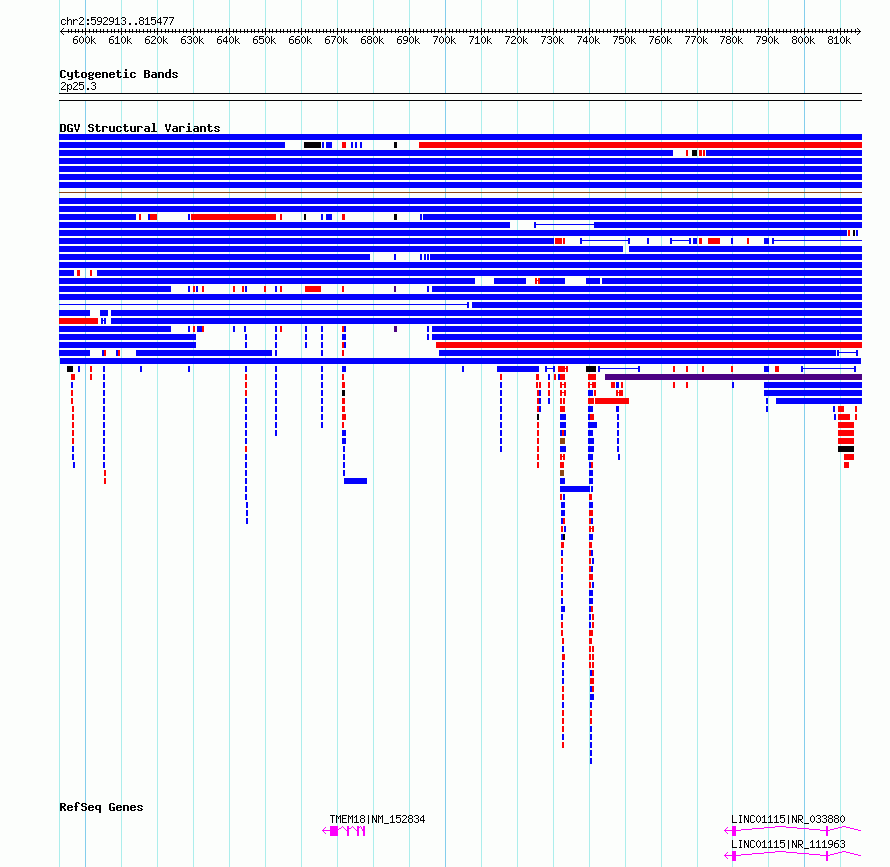Click the 740k ruler tick label
The height and width of the screenshot is (867, 890).
tap(588, 40)
